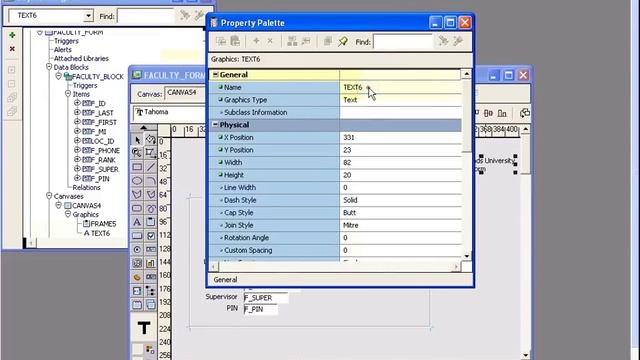640x360 pixels.
Task: Select the Radio Button item tool
Action: click(137, 249)
